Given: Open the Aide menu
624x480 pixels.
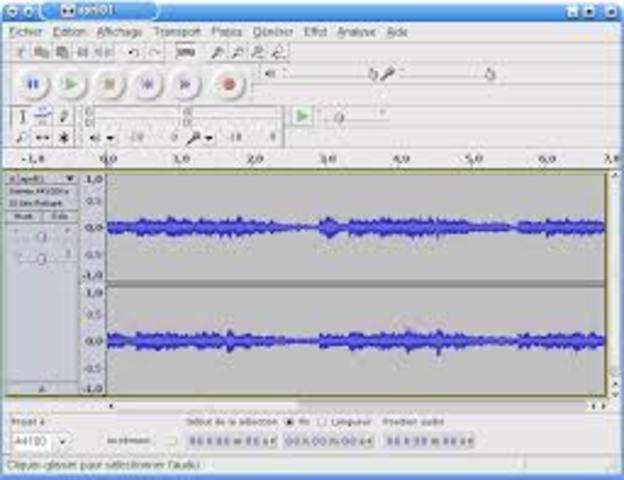Looking at the screenshot, I should coord(397,32).
